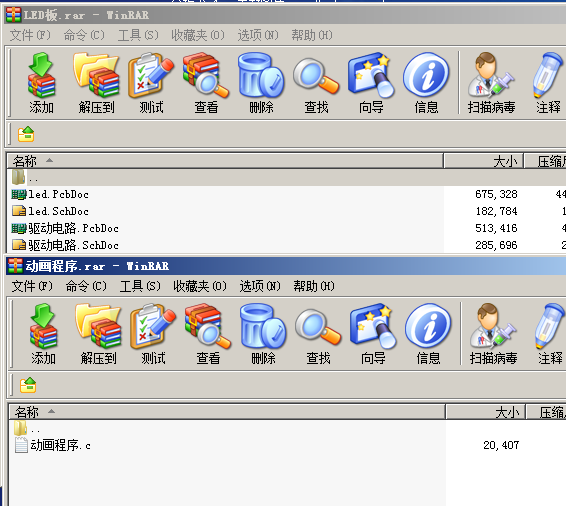Click 添加 icon in LED板.rar window
Image resolution: width=566 pixels, height=506 pixels.
(41, 83)
